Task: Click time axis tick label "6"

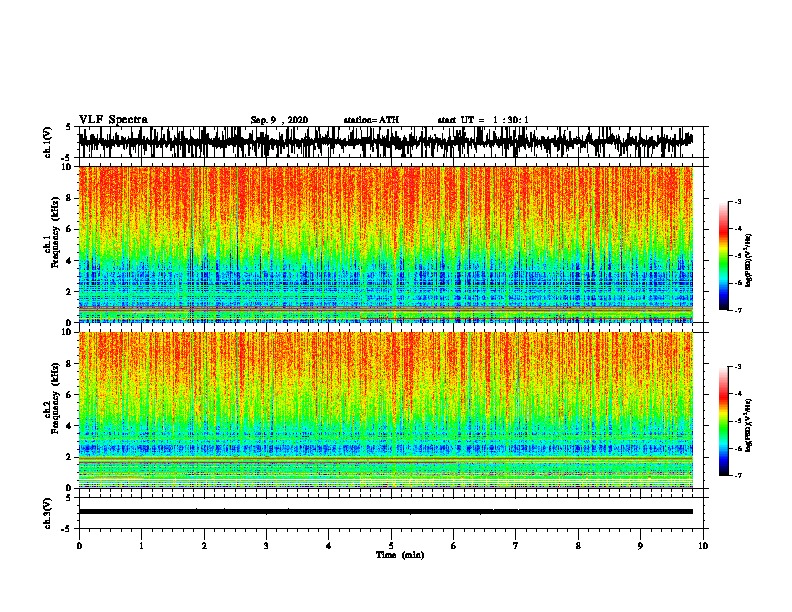Action: click(454, 546)
